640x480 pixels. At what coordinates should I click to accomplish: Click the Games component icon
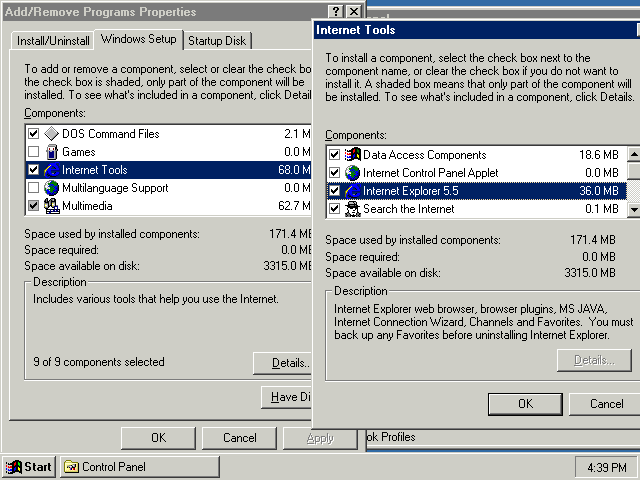pyautogui.click(x=51, y=152)
